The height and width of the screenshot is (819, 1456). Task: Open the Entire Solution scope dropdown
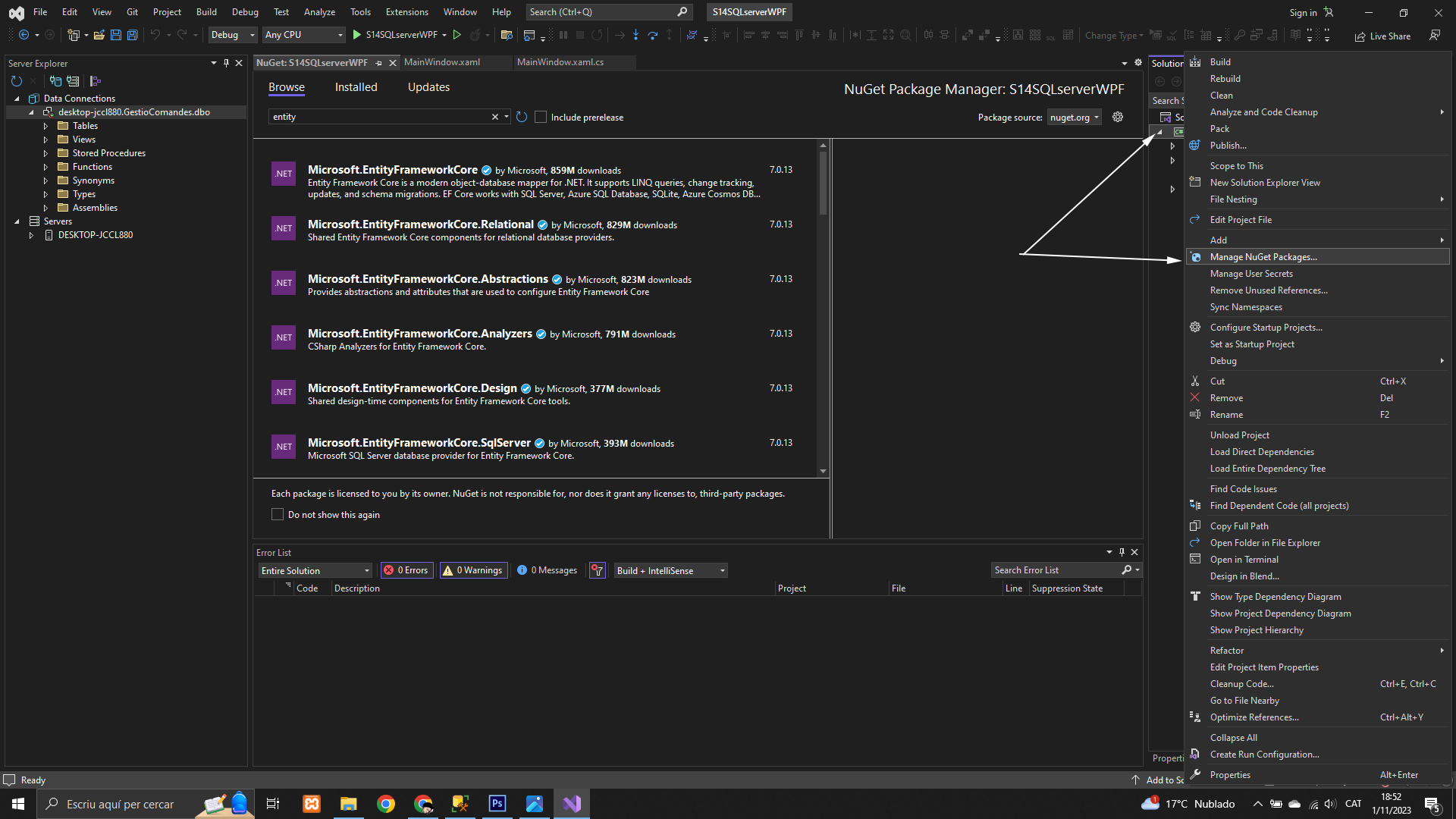tap(315, 570)
